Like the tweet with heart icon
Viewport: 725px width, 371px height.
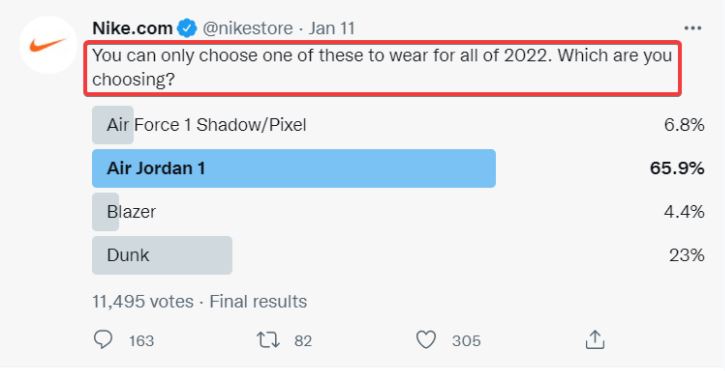426,340
